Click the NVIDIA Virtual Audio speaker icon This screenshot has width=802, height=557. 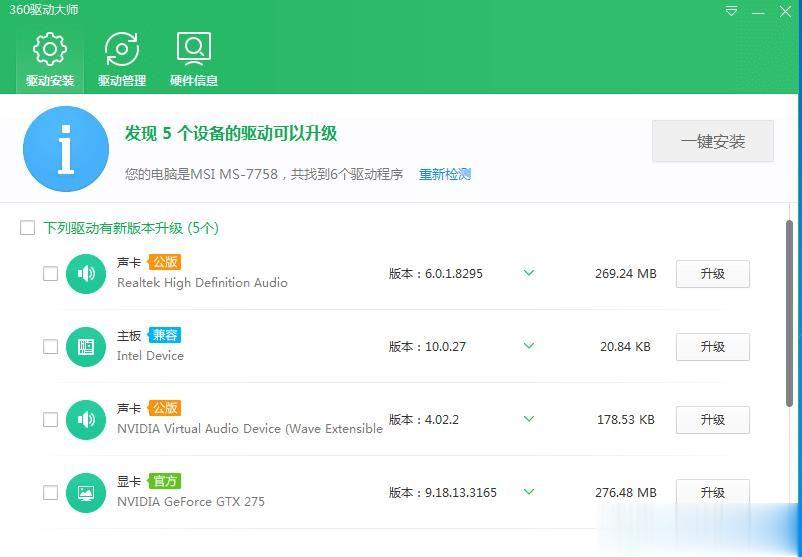click(86, 419)
